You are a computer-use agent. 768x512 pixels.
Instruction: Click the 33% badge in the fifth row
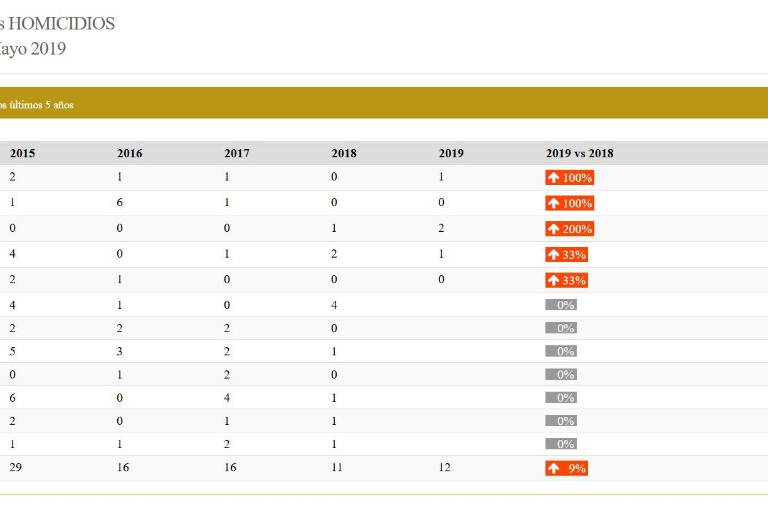566,280
